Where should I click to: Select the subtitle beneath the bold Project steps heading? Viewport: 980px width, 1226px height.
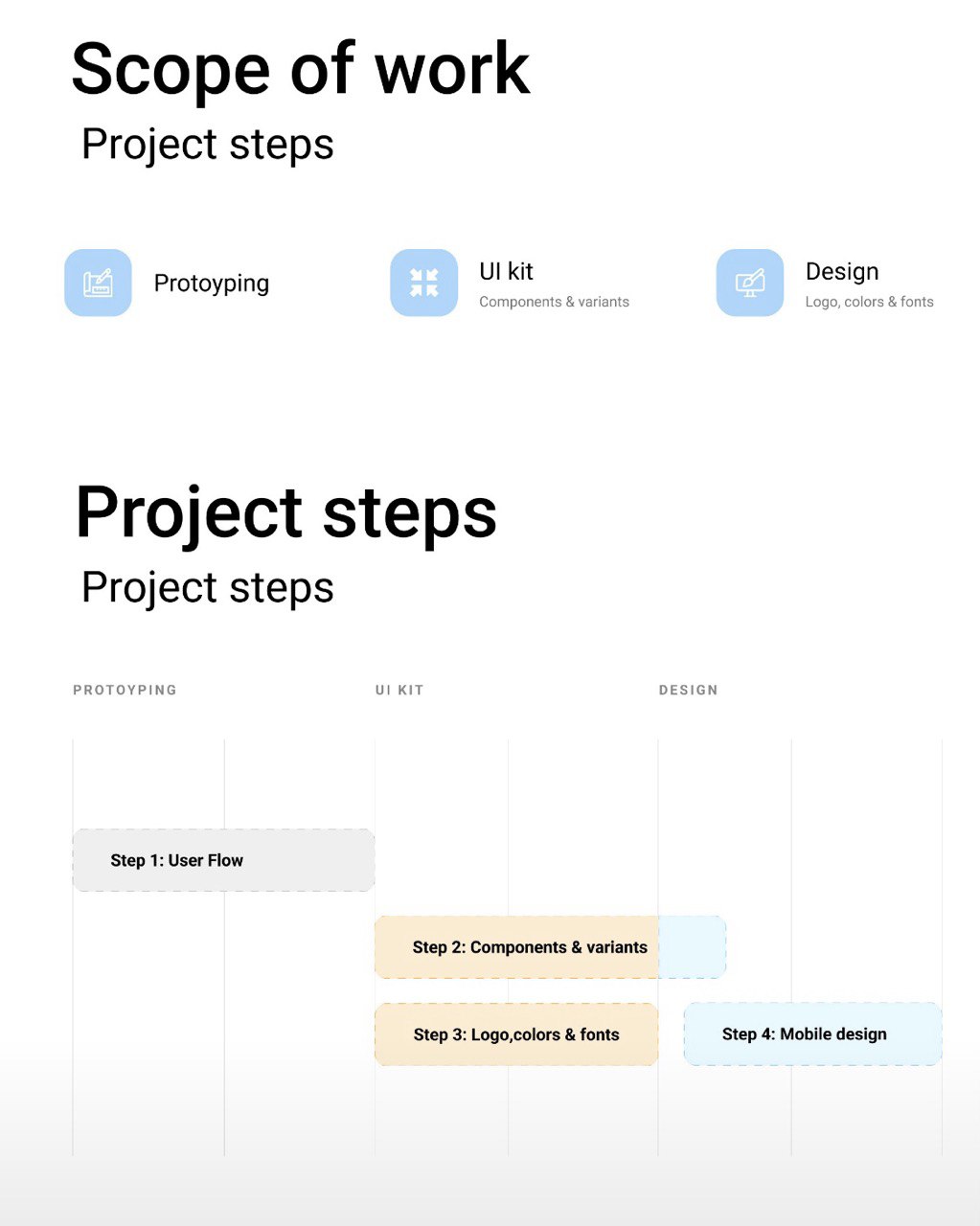point(207,587)
